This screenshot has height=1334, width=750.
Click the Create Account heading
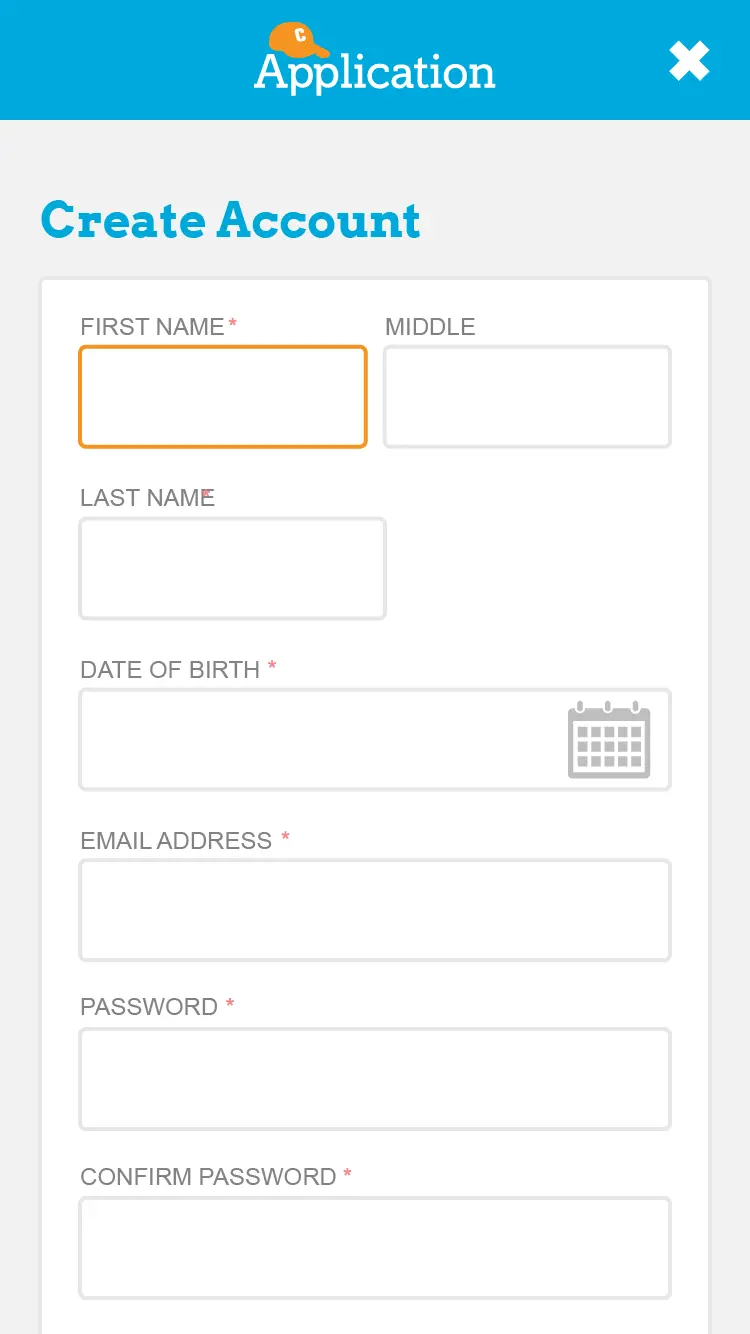[231, 220]
